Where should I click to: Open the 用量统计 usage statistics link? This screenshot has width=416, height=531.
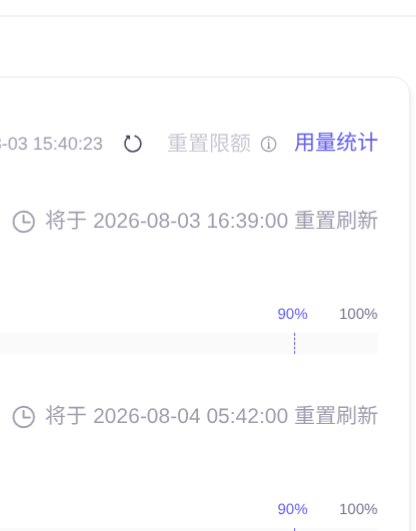click(x=336, y=143)
